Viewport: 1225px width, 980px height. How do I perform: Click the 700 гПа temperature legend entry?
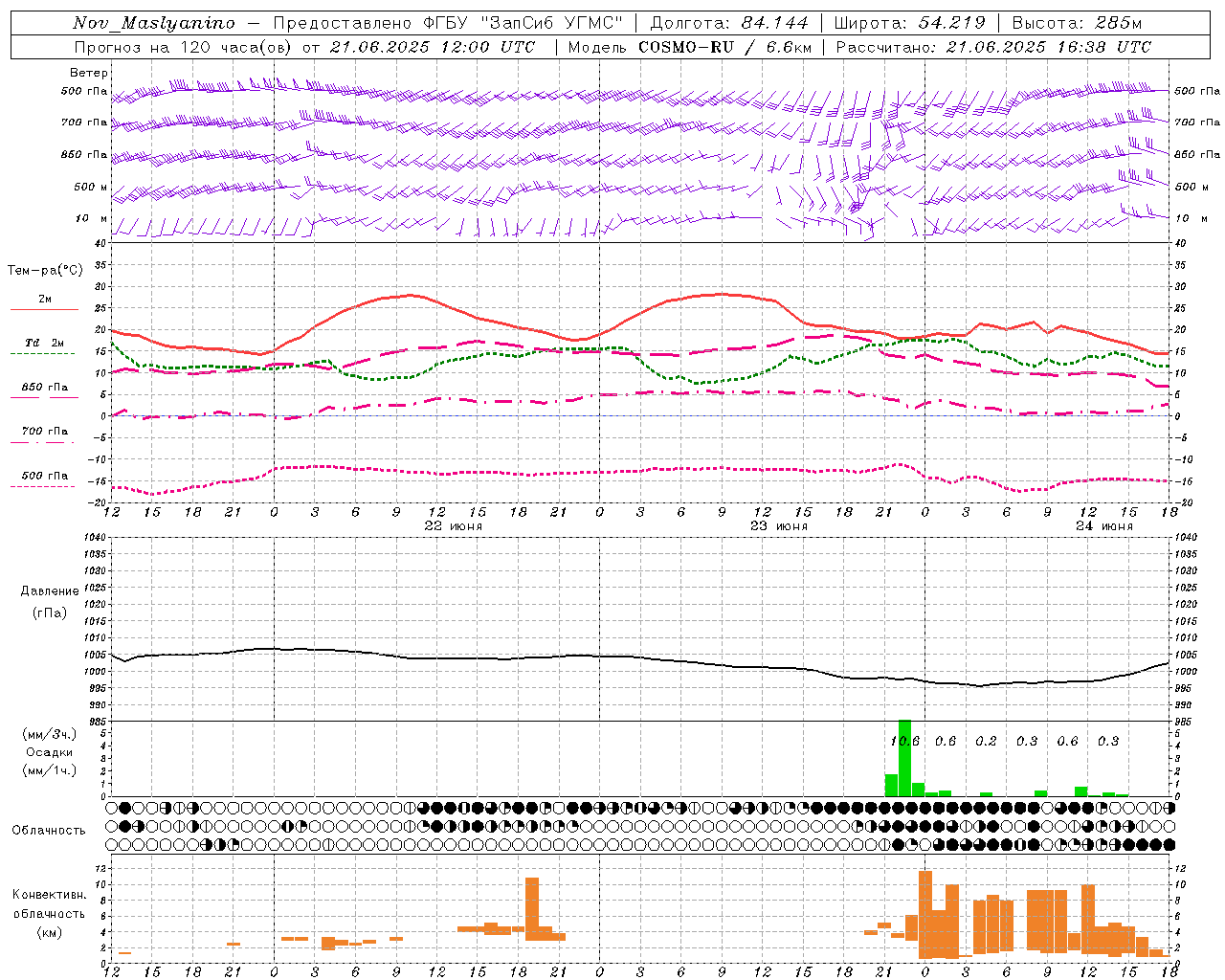coord(44,432)
